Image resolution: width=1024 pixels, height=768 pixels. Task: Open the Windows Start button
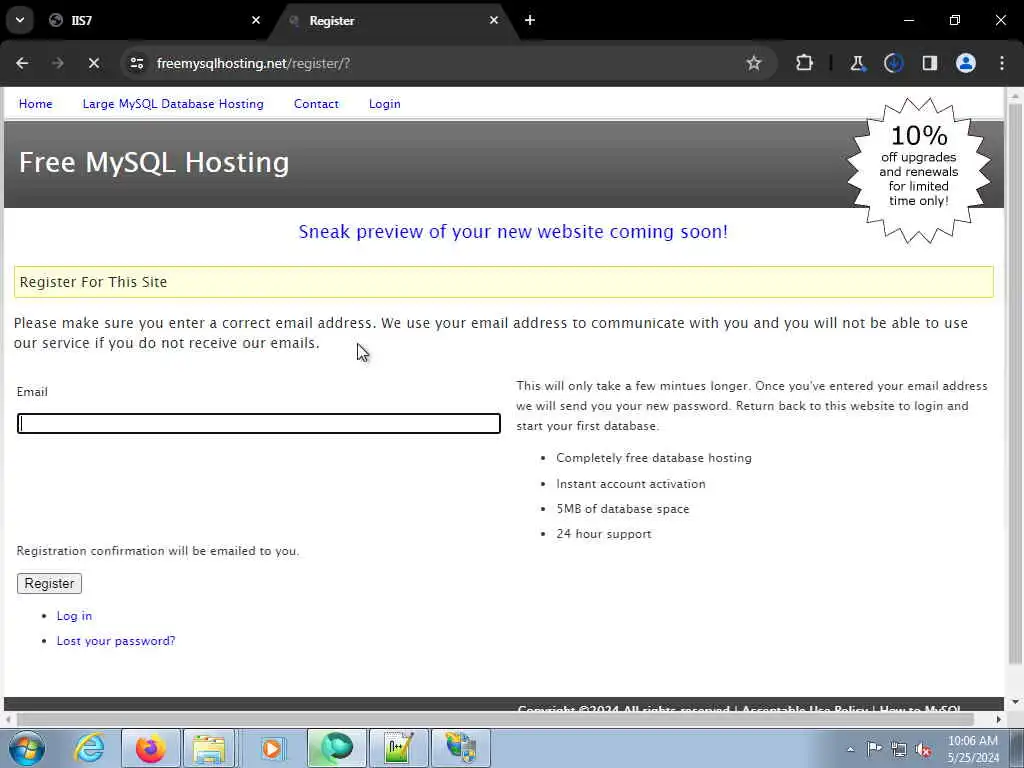(27, 748)
